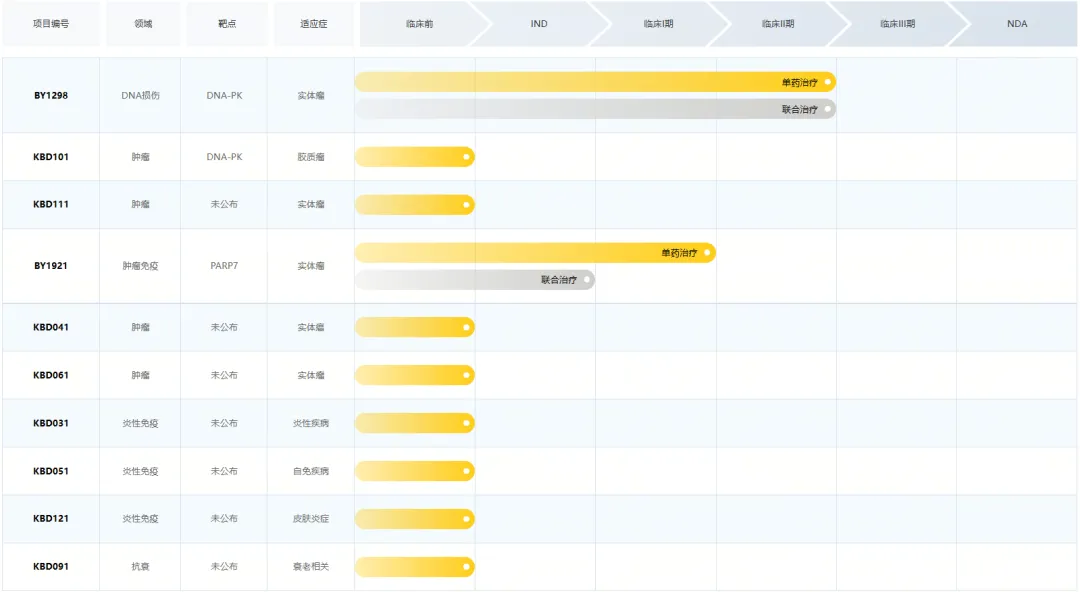The image size is (1080, 592).
Task: Click the end dot of BY1921's 单药治疗 bar
Action: tap(707, 253)
